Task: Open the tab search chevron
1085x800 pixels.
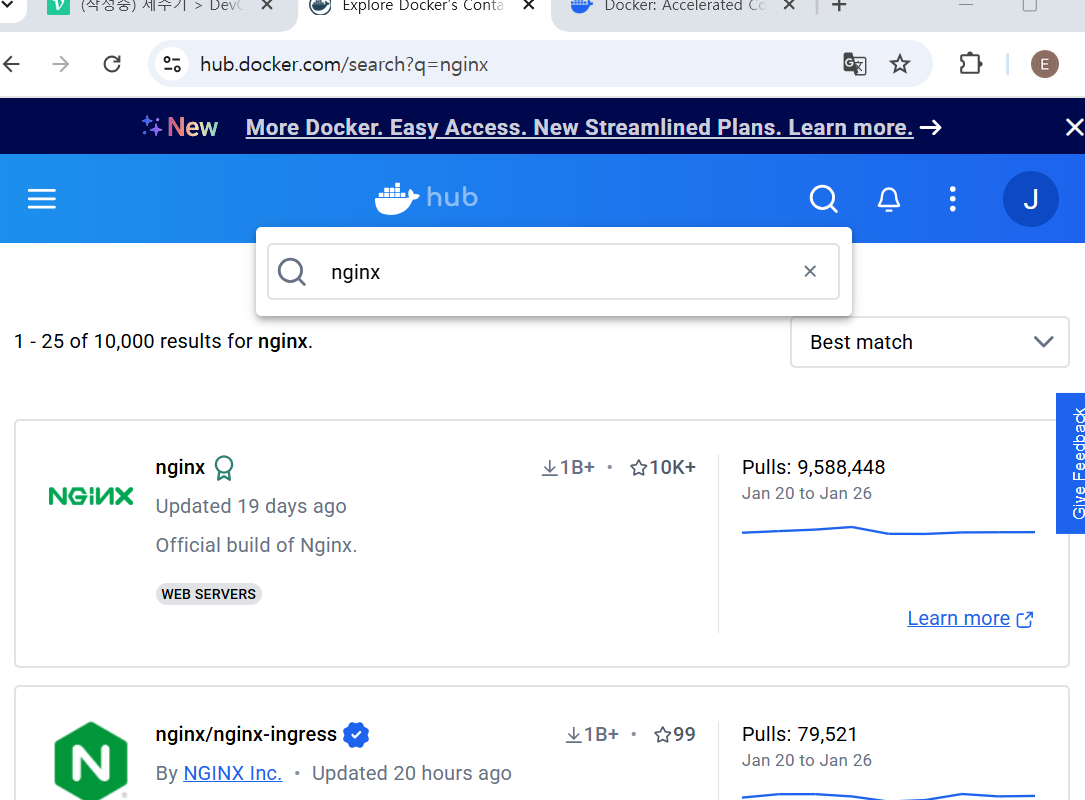Action: coord(8,5)
